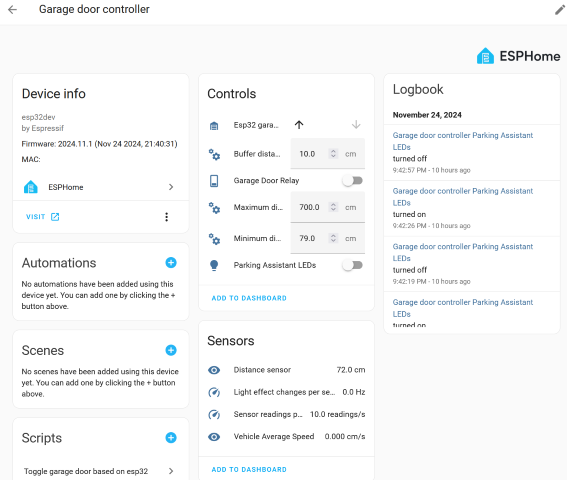This screenshot has width=567, height=480.
Task: Click the Sensor readings gauge icon
Action: pyautogui.click(x=214, y=414)
